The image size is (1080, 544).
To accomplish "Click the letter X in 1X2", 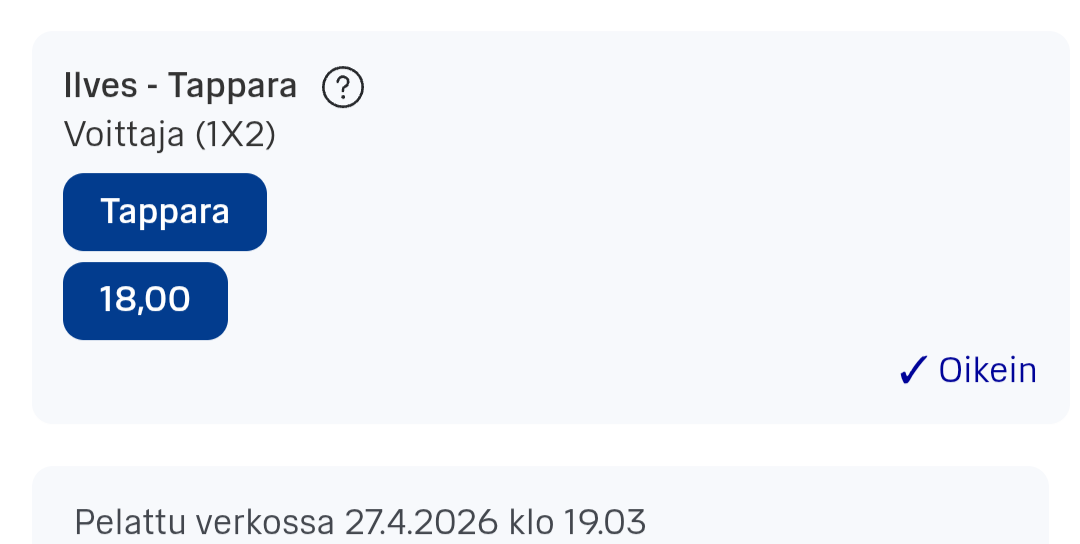I will tap(234, 134).
